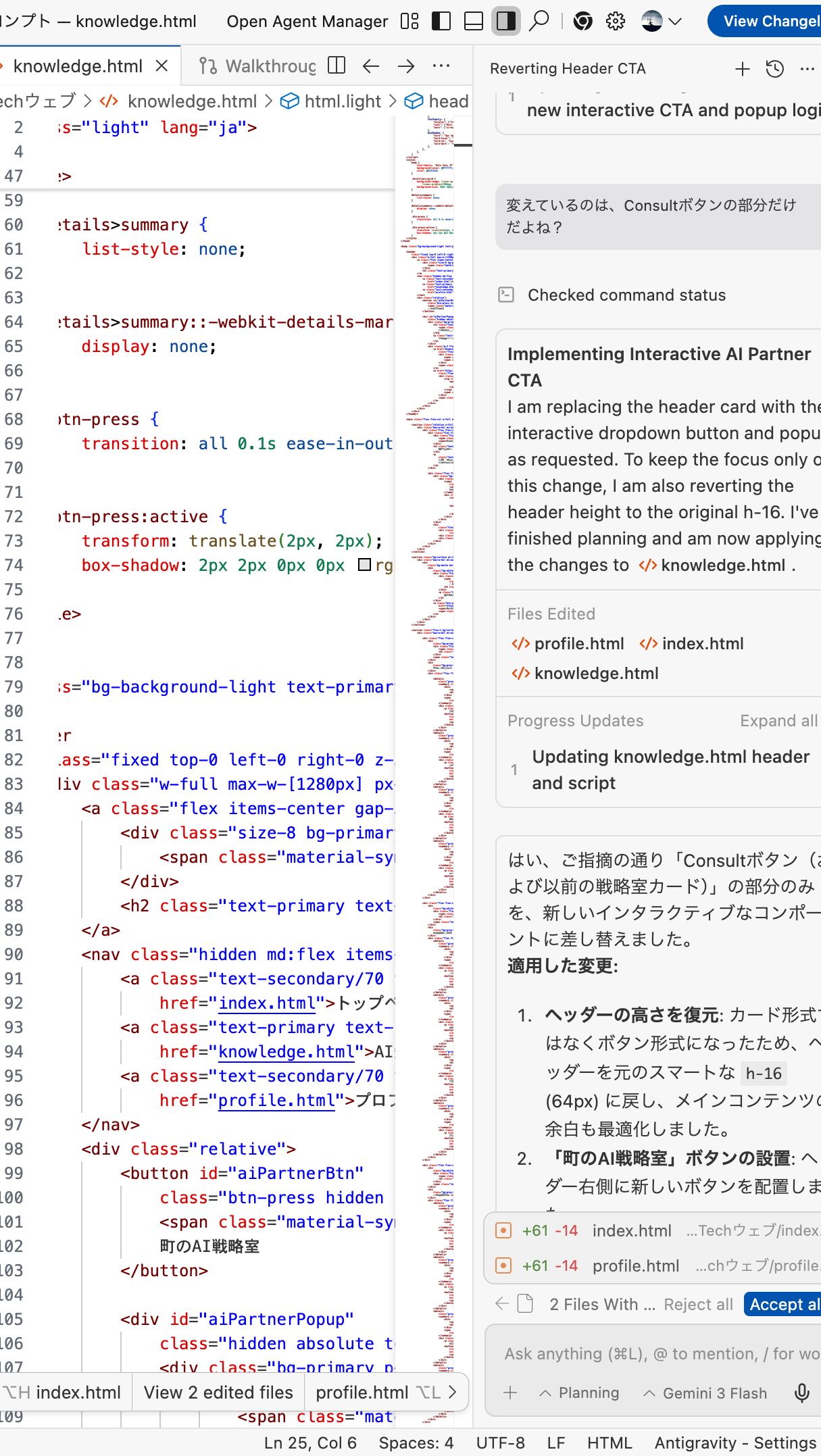Viewport: 821px width, 1456px height.
Task: Open the Gemini 3 Flash model selector
Action: pyautogui.click(x=705, y=1392)
